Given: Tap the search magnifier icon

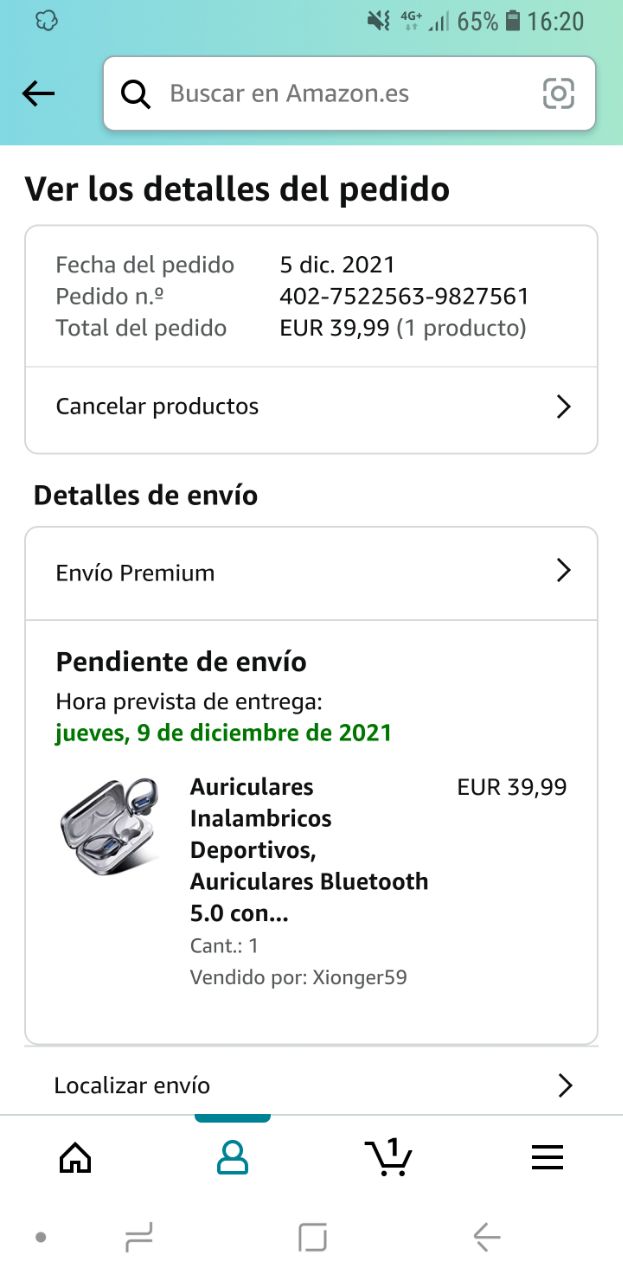Looking at the screenshot, I should tap(135, 94).
